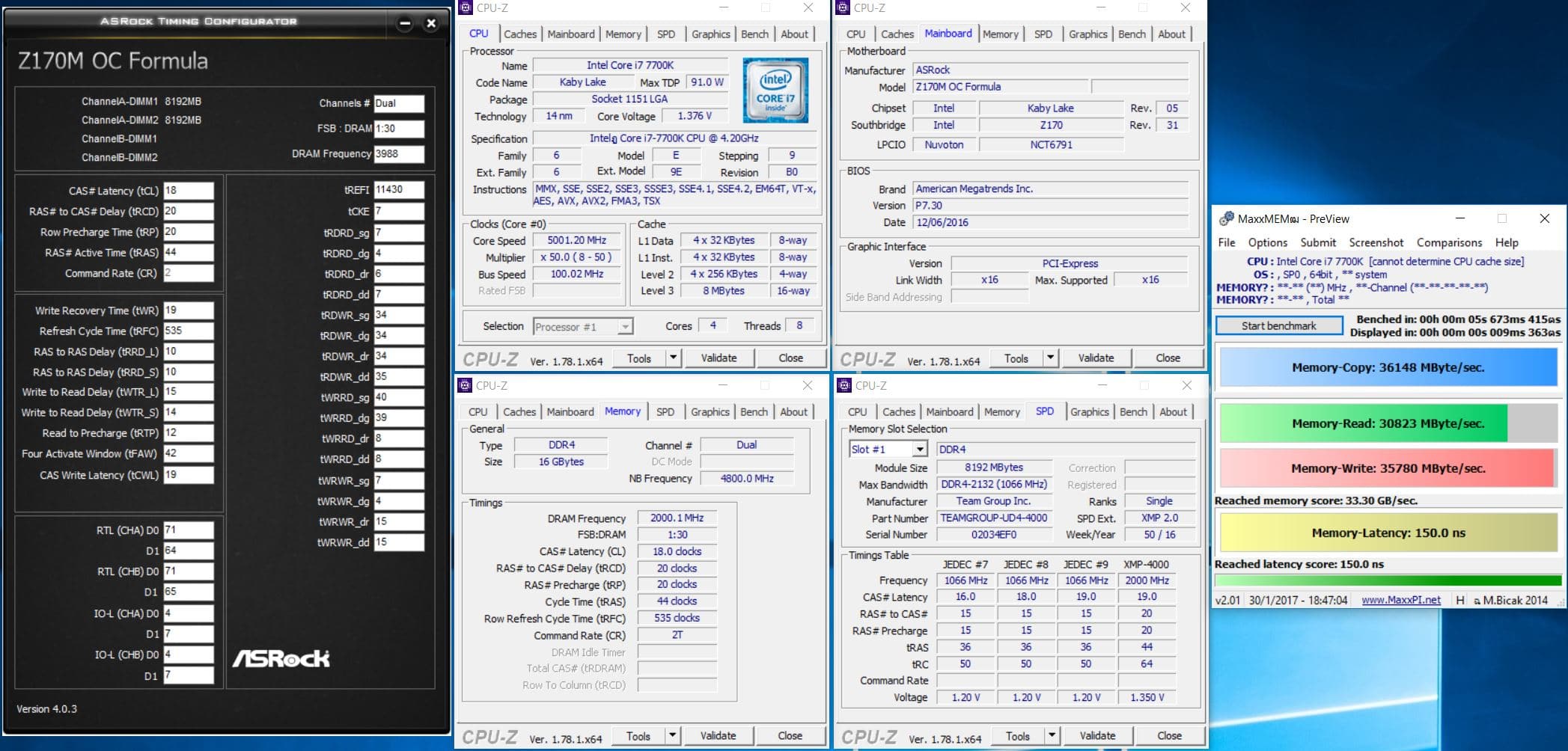Click the Core Voltage 1.376 V value

[695, 116]
